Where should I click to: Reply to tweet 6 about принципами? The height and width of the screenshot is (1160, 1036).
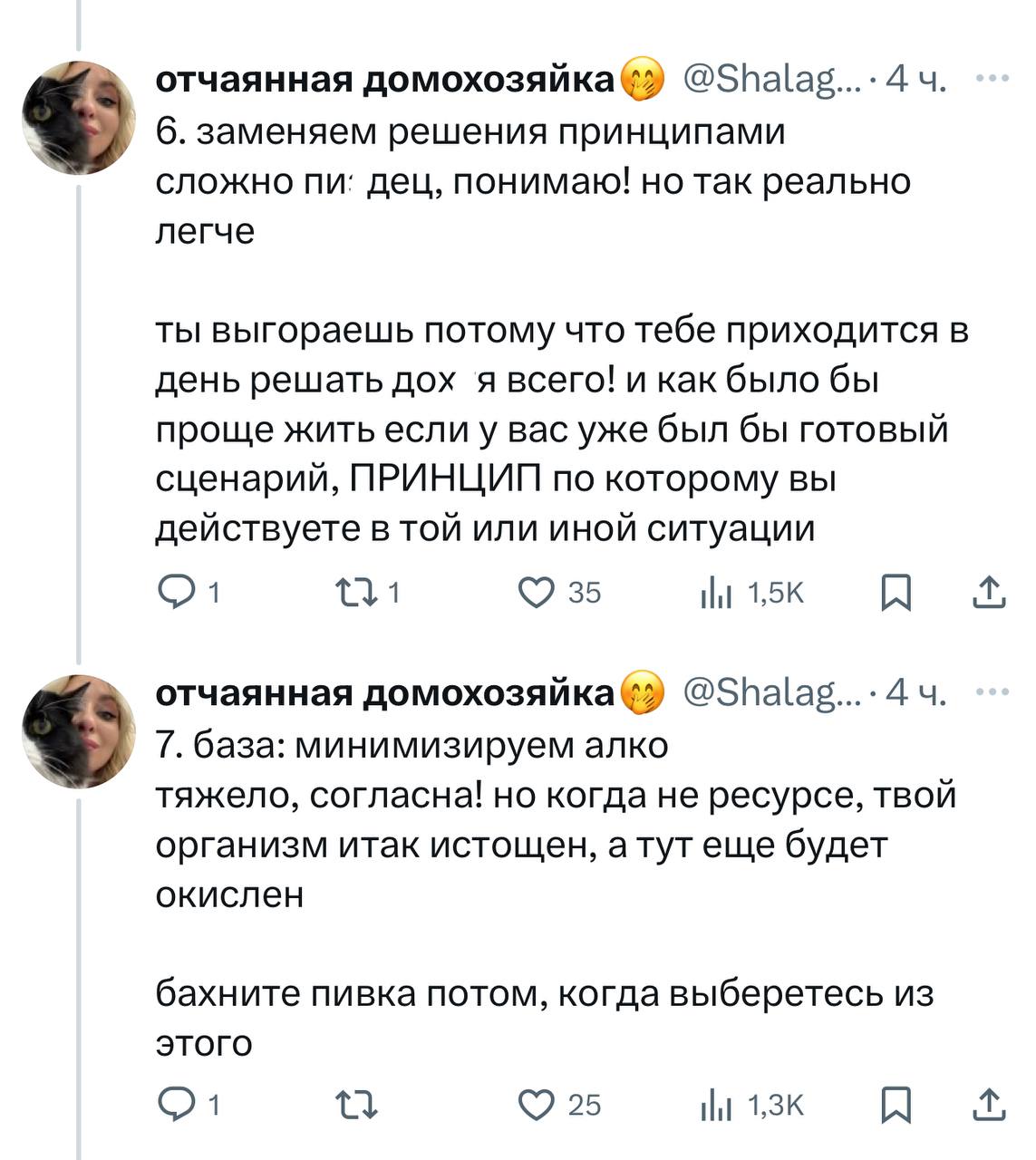172,592
